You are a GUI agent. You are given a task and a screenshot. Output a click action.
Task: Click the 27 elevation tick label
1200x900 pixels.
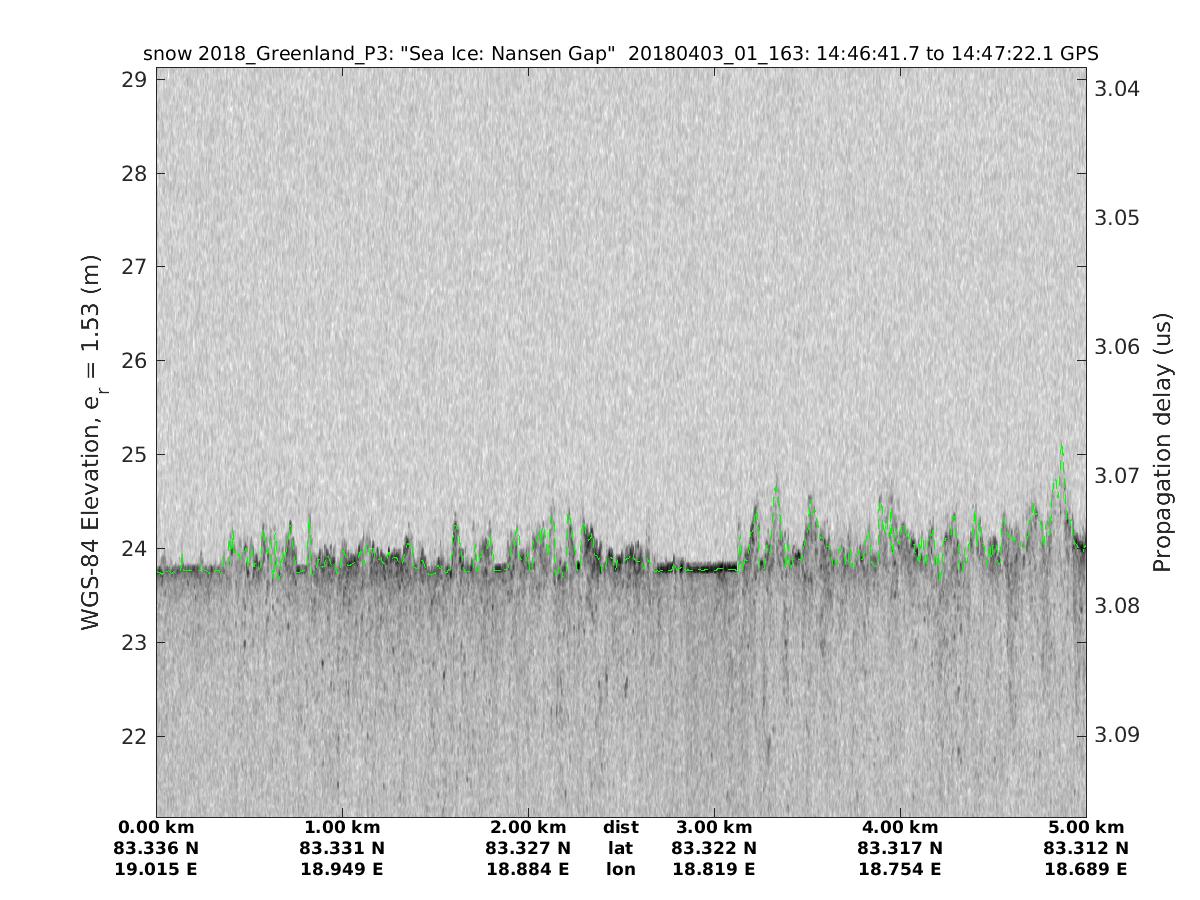click(133, 267)
